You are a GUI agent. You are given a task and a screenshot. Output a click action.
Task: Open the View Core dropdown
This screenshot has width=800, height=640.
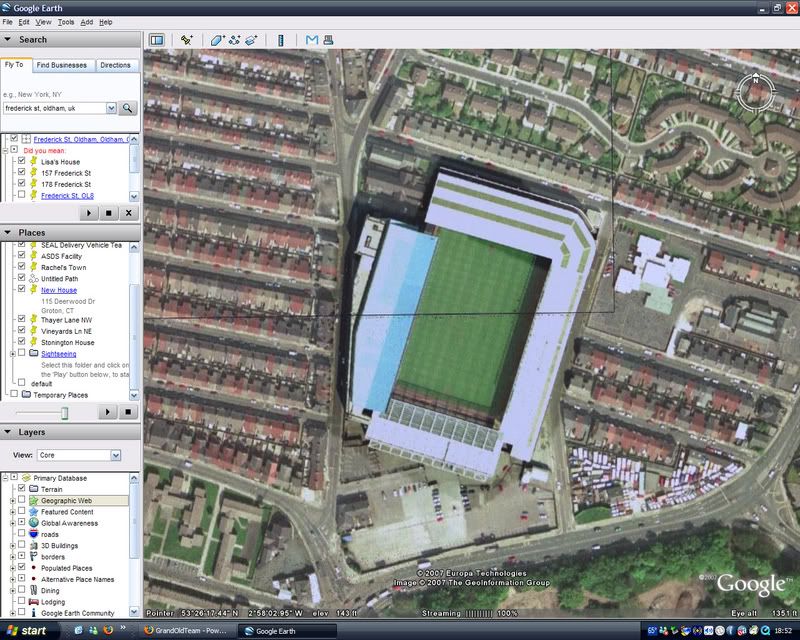point(116,455)
